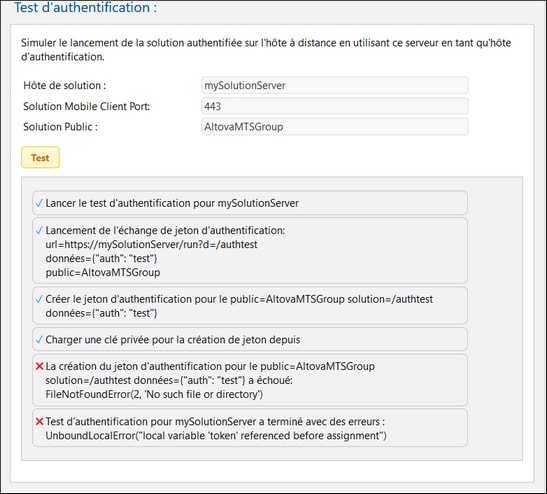Click 'Lancement de l'échange de jeton d'authentification:' line
This screenshot has width=547, height=494.
tap(165, 230)
